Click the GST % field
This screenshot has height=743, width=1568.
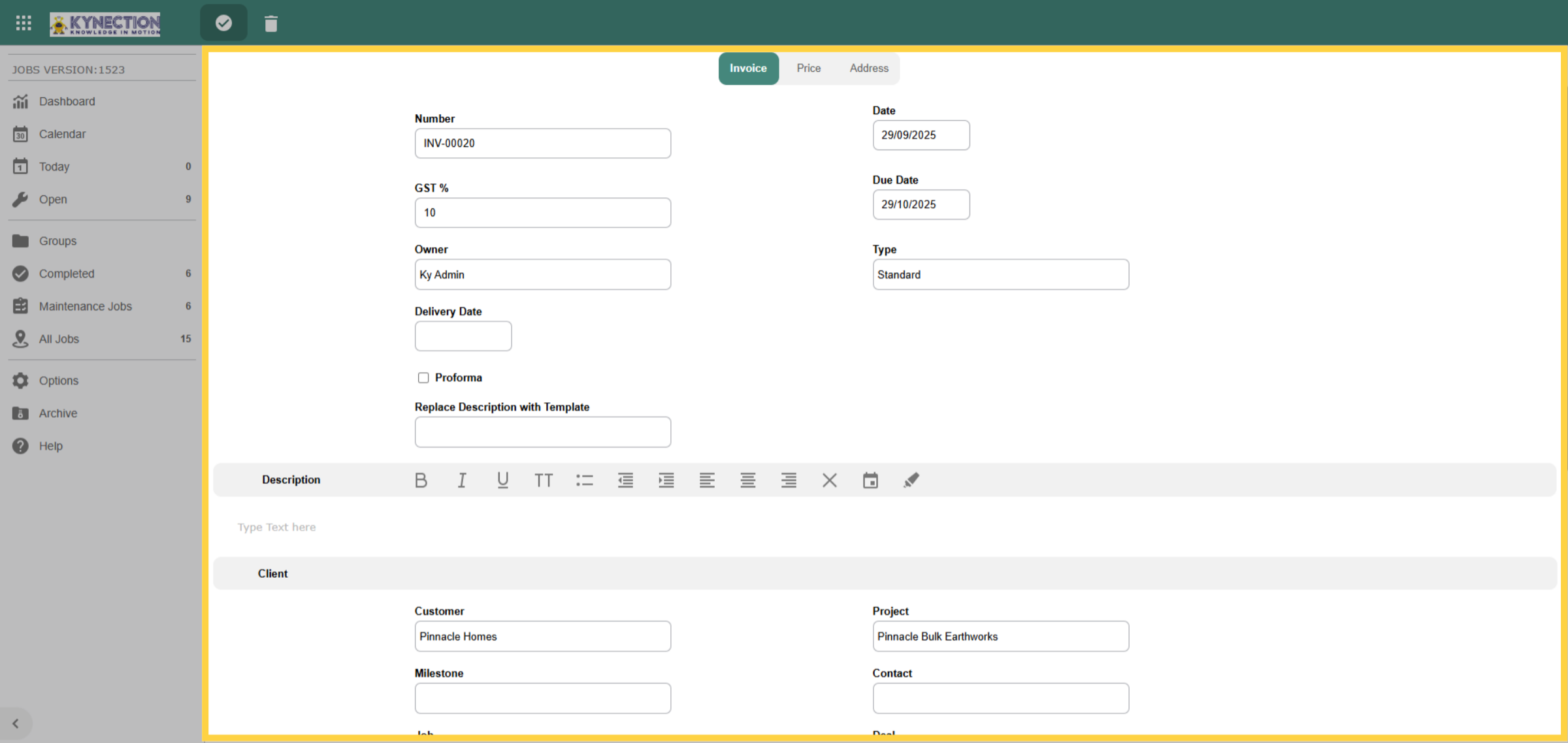(542, 213)
